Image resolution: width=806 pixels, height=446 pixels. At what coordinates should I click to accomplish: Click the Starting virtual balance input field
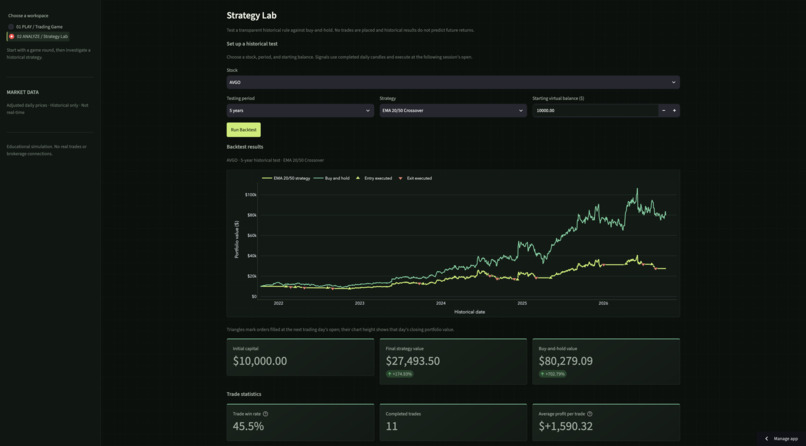point(595,110)
